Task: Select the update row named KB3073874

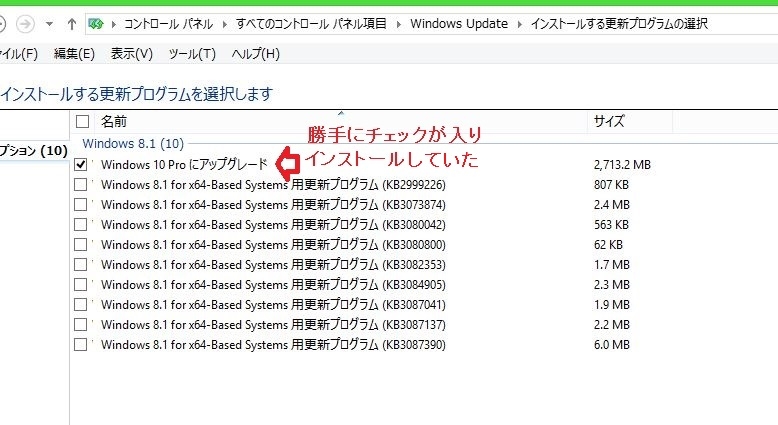Action: click(x=273, y=204)
